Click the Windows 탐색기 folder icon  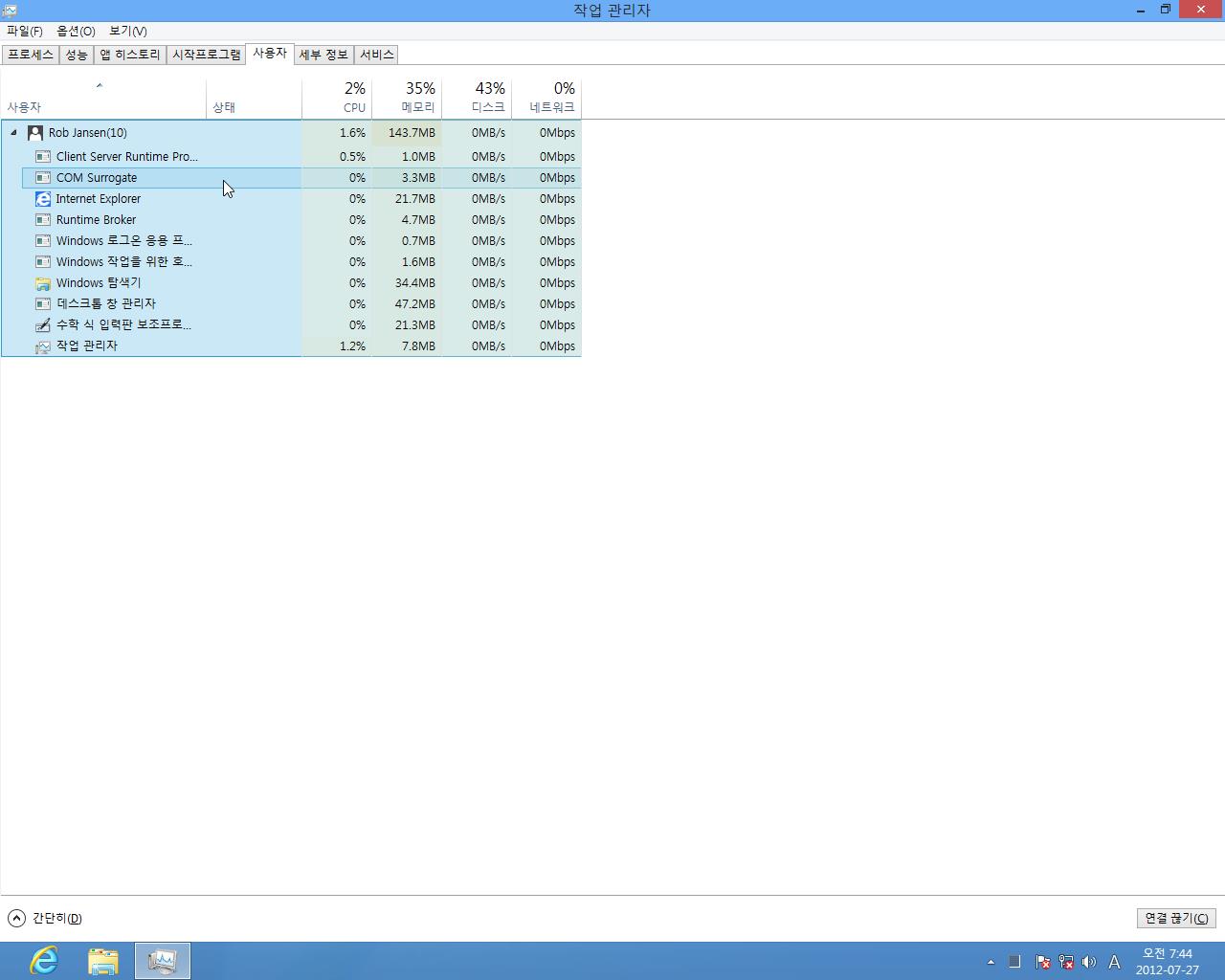(43, 283)
